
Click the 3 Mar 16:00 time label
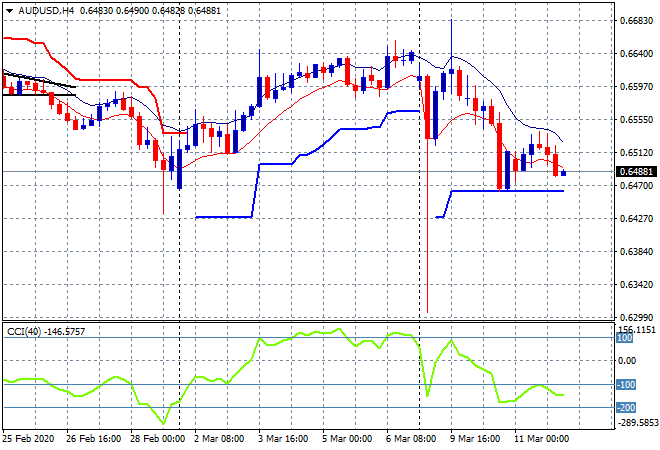coord(283,439)
